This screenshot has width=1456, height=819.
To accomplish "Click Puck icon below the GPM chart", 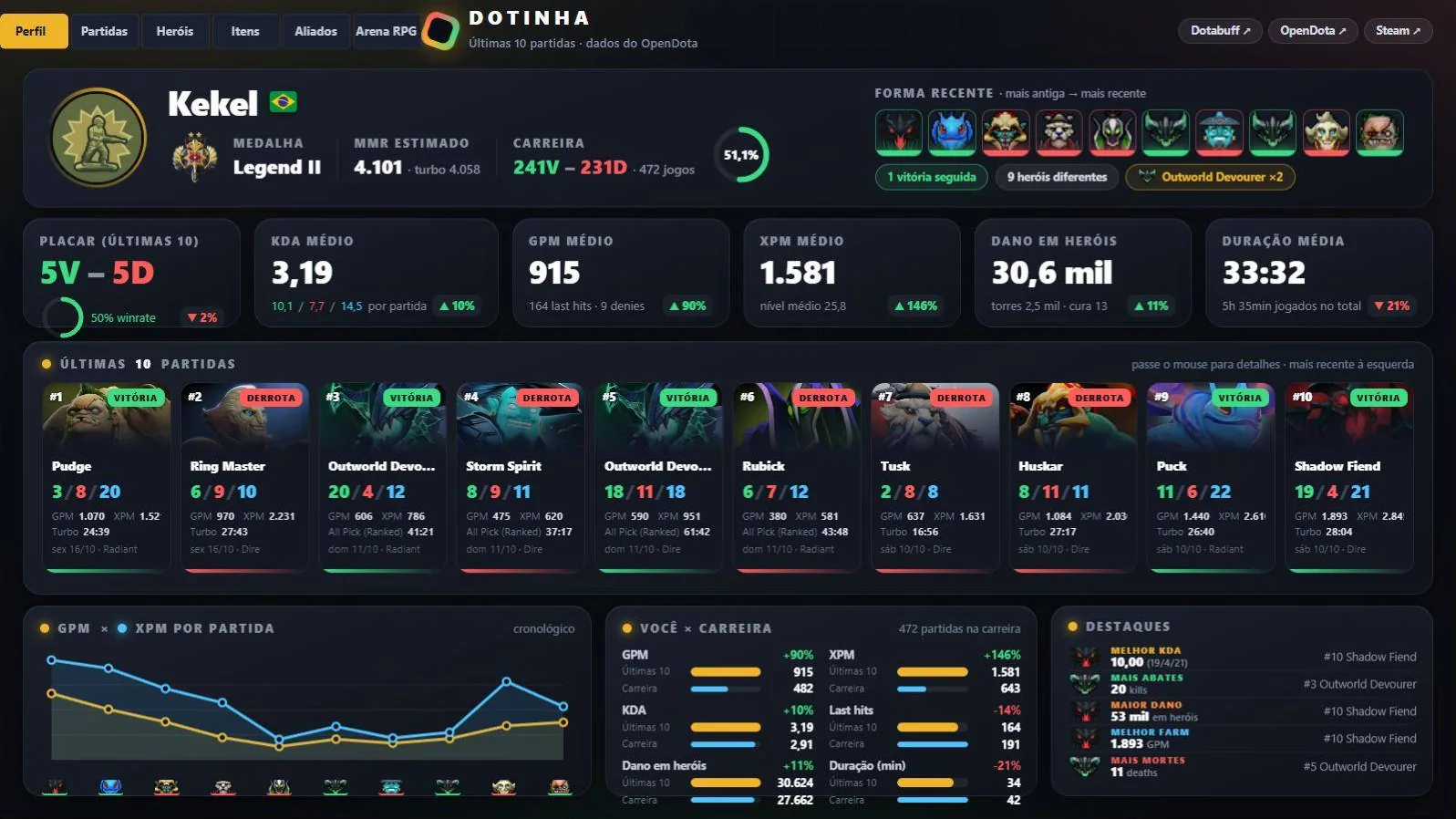I will click(x=110, y=786).
